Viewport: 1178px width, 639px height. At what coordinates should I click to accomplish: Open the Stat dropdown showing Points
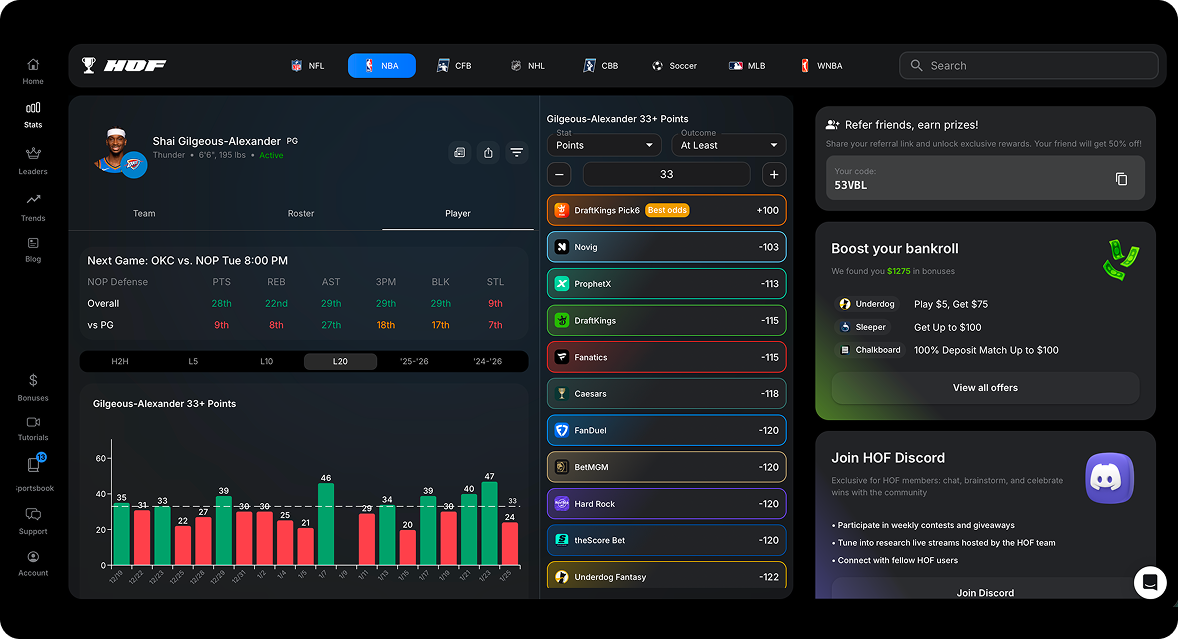[604, 144]
